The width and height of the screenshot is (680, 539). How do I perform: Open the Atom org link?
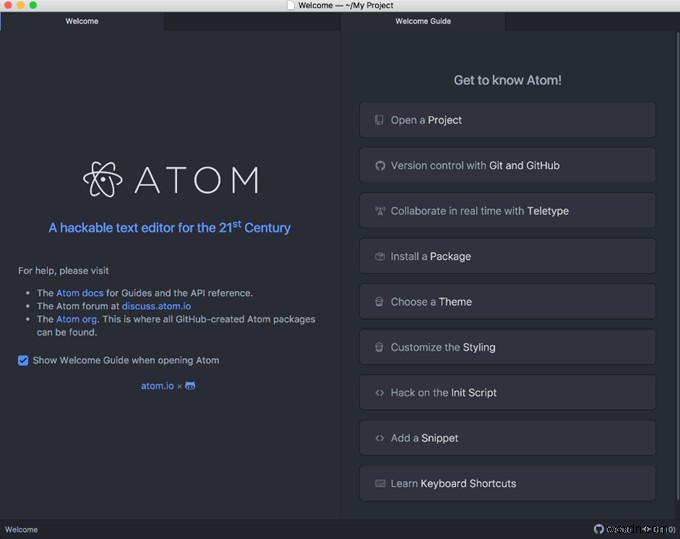pos(76,319)
